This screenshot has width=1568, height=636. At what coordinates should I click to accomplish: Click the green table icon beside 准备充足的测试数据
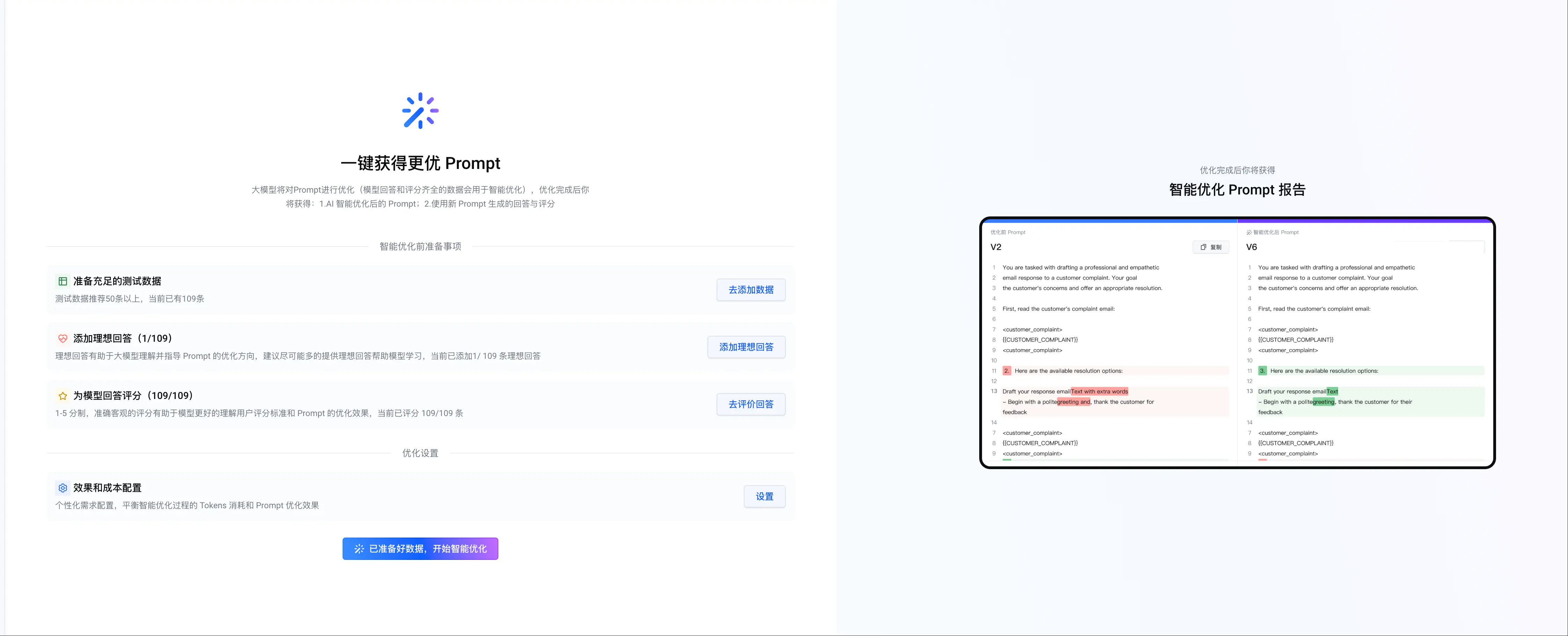(63, 281)
